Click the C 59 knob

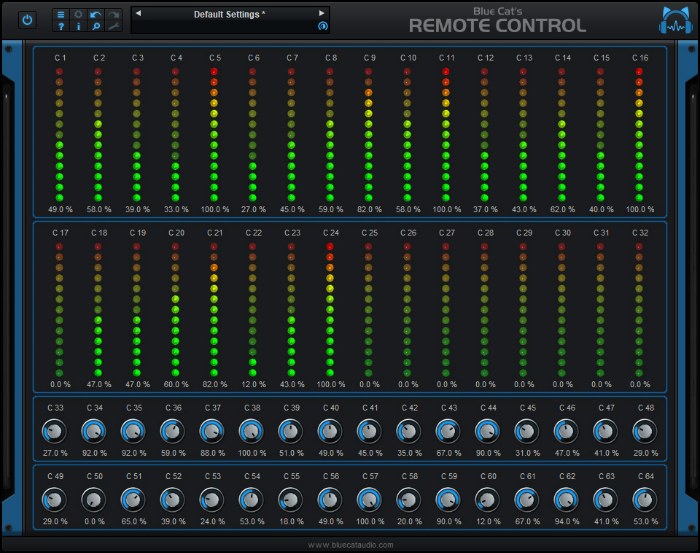click(x=448, y=500)
